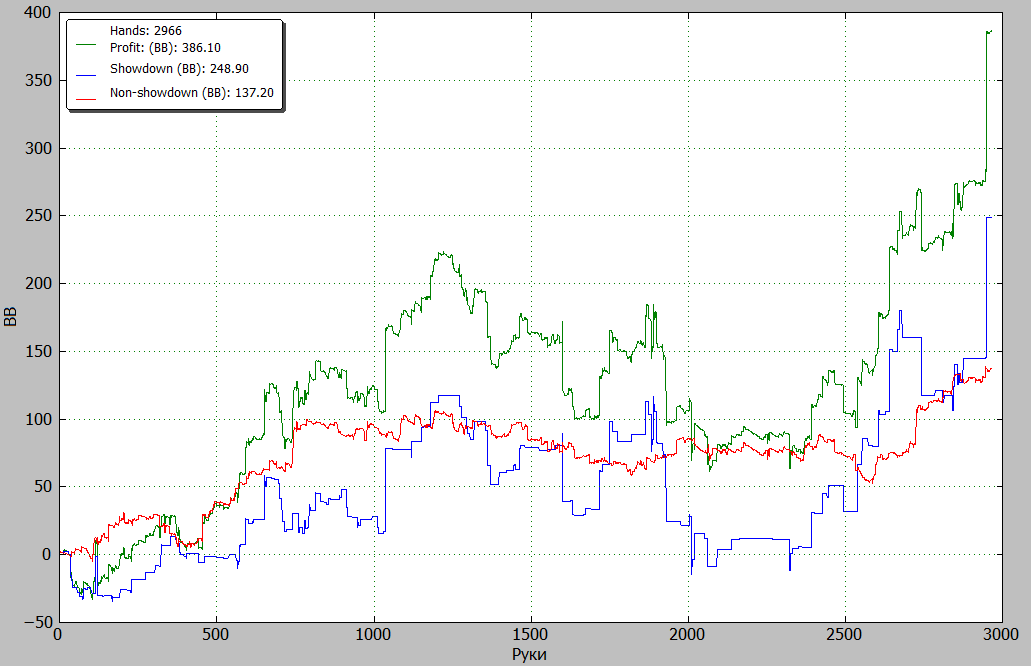Click the Non-showdown (BB): 137.20 legend label

[x=191, y=93]
